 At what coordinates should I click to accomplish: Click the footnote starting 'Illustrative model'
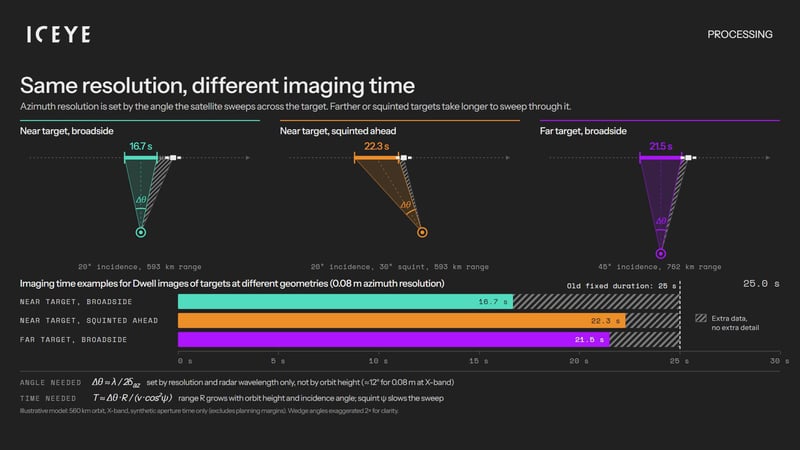click(209, 411)
